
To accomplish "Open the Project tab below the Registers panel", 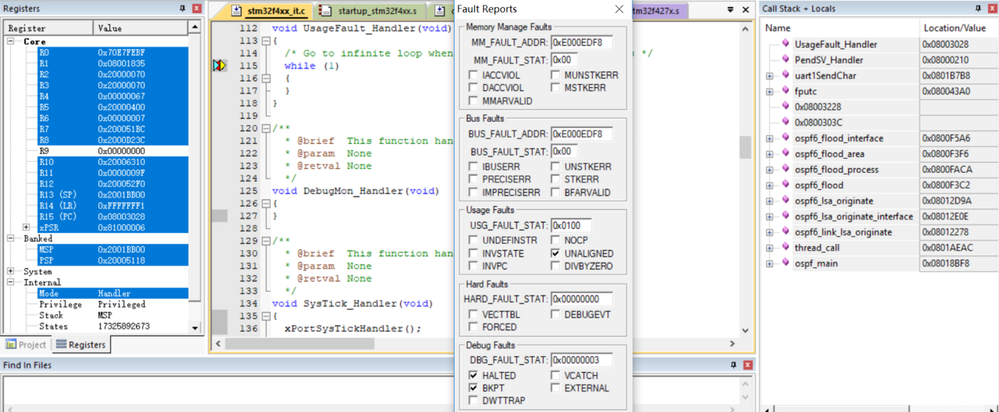I will 25,345.
